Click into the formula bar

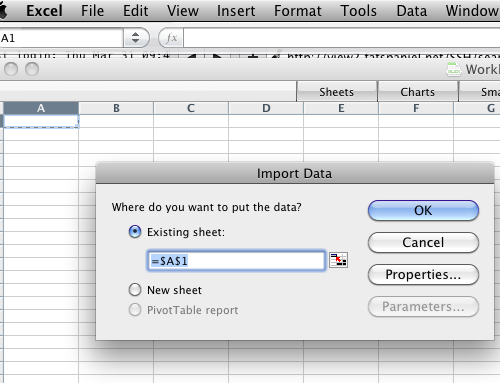[x=342, y=38]
